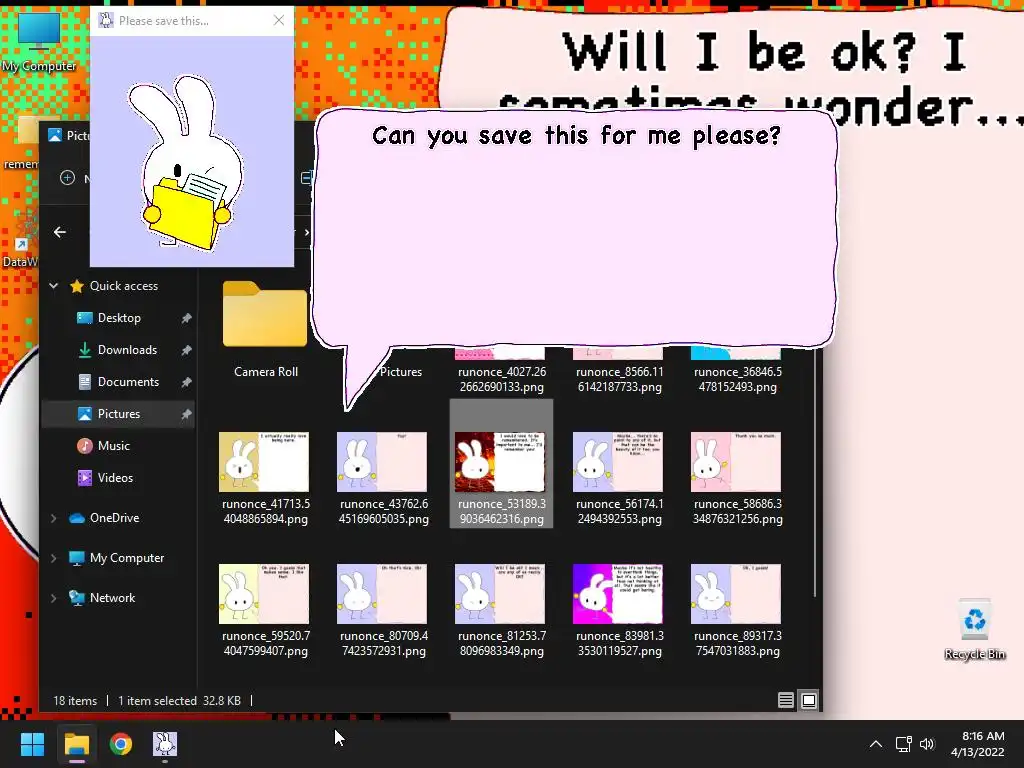Open the taskbar clock and date
This screenshot has height=768, width=1024.
[x=978, y=744]
